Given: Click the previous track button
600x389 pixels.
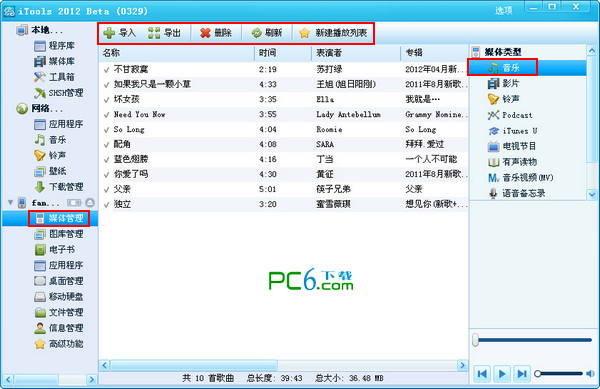Looking at the screenshot, I should [x=482, y=373].
